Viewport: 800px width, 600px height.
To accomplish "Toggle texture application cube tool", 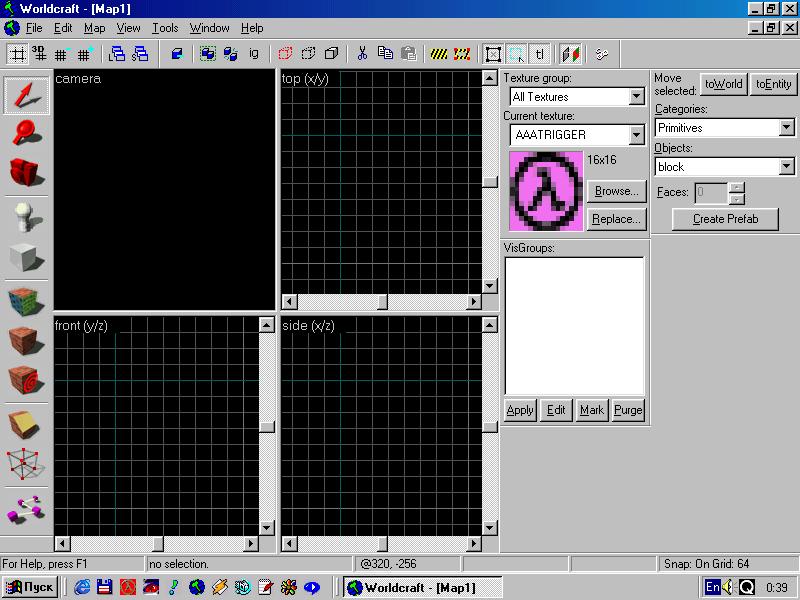I will tap(26, 301).
